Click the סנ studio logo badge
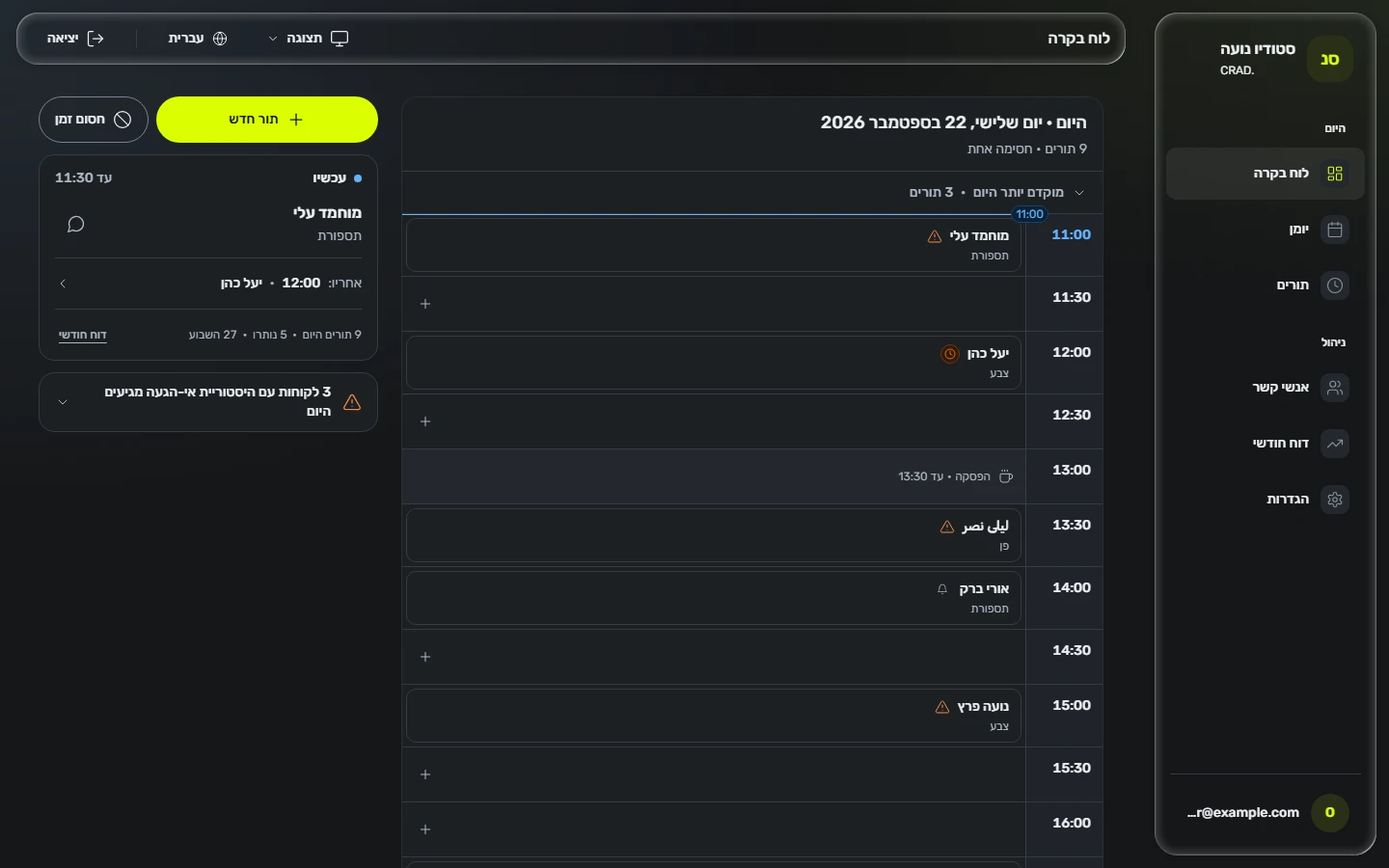The width and height of the screenshot is (1389, 868). (1330, 60)
